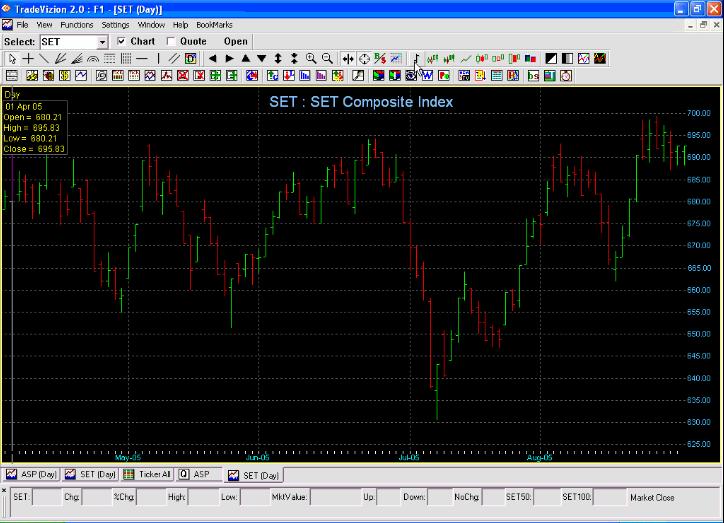Select the line chart style icon
Image resolution: width=724 pixels, height=523 pixels.
click(465, 59)
